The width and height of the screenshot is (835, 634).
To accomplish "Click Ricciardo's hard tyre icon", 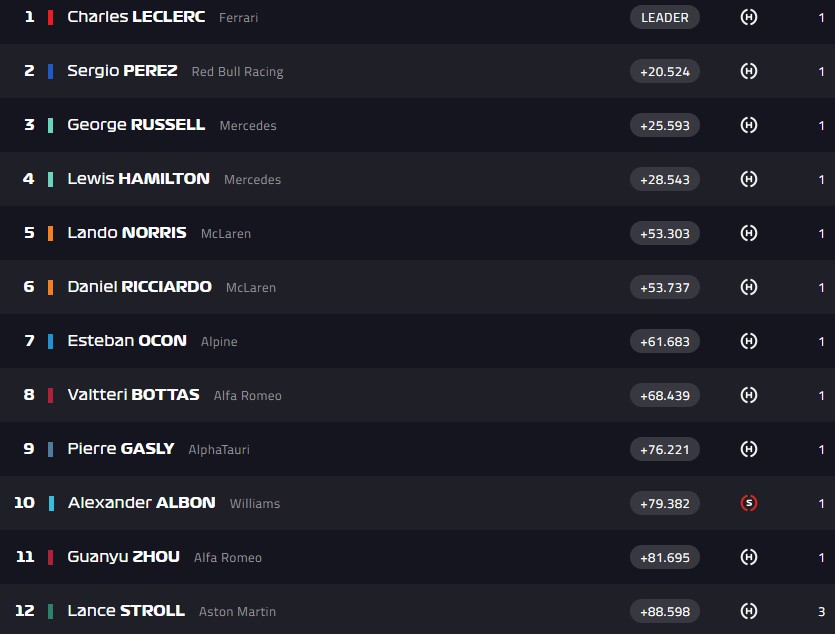I will coord(748,287).
